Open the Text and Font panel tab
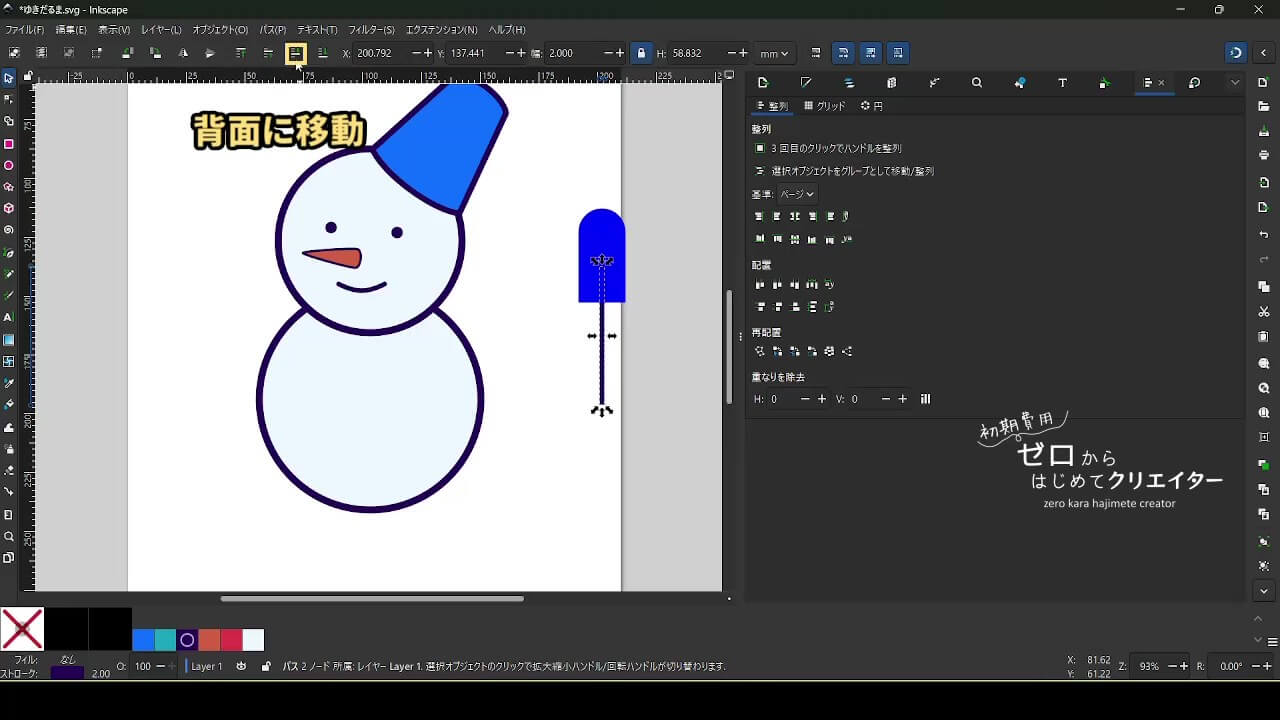The width and height of the screenshot is (1280, 720). pyautogui.click(x=1062, y=83)
